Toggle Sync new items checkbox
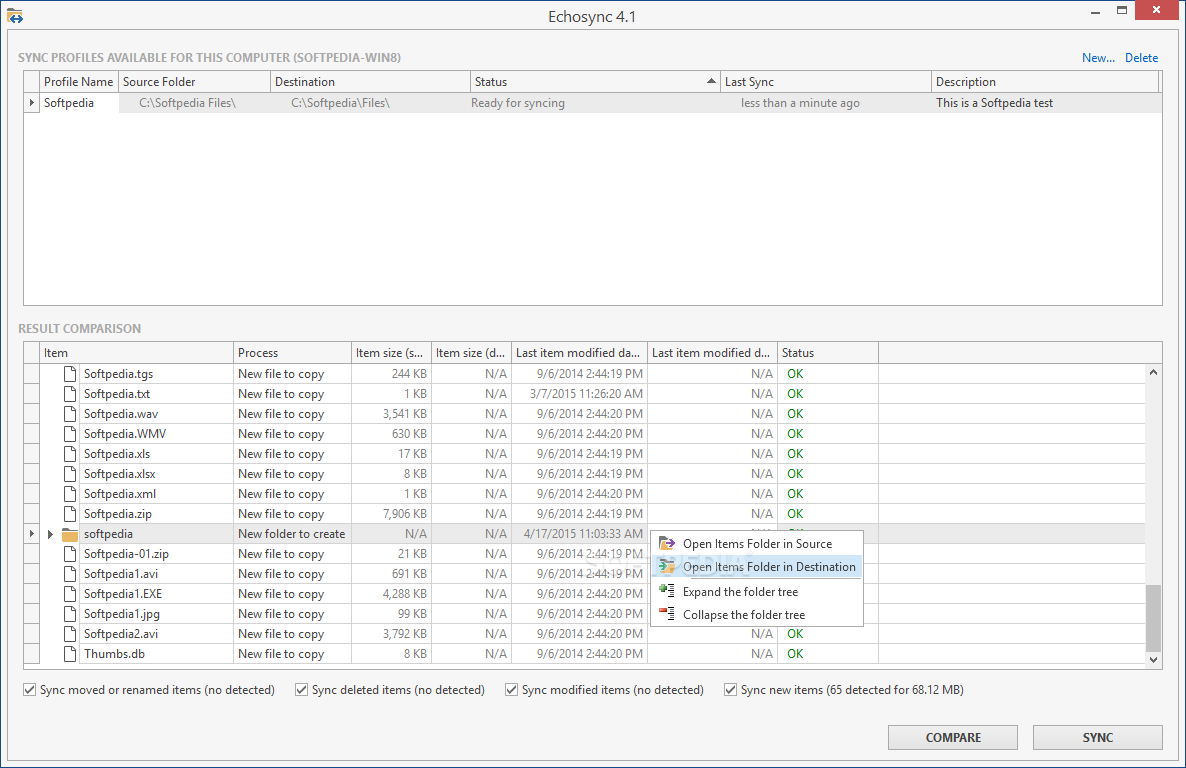Screen dimensions: 1186x768 tap(730, 690)
